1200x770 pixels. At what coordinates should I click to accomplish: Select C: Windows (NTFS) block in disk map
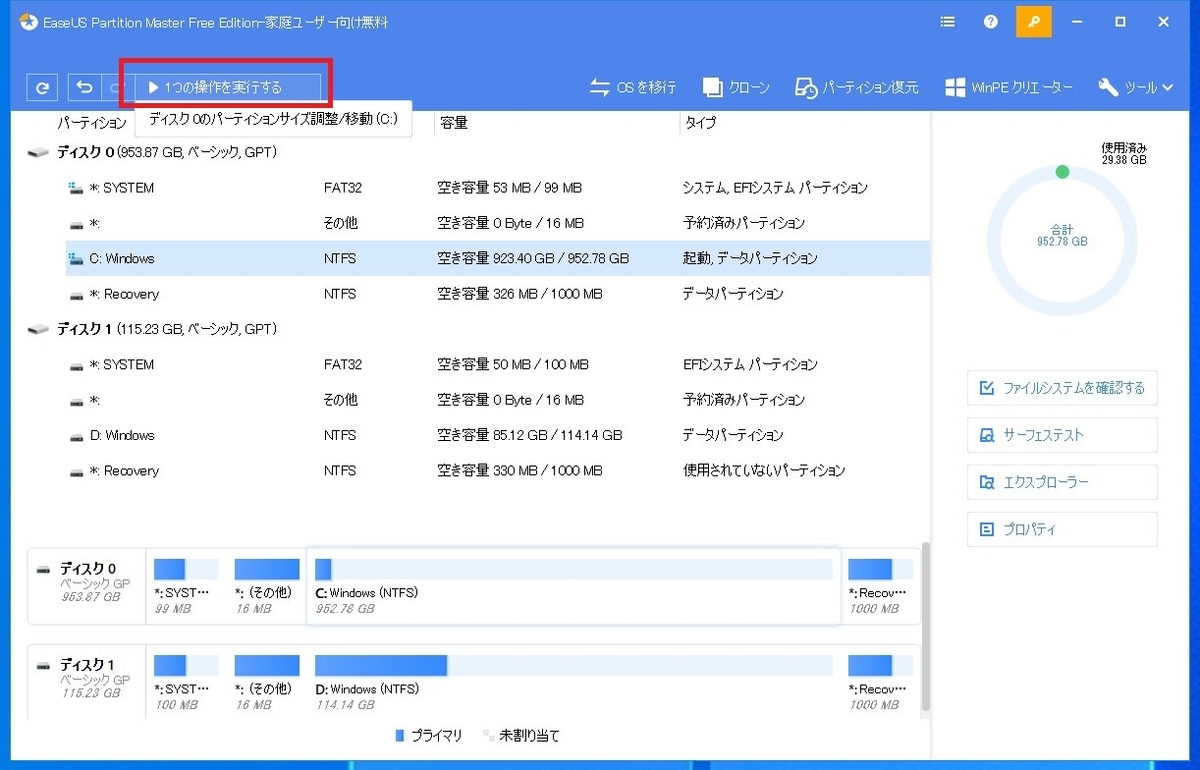click(x=574, y=586)
